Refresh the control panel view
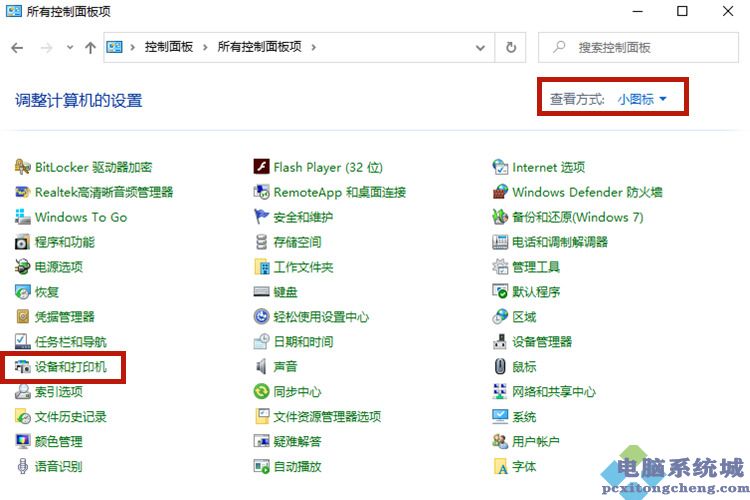The image size is (750, 500). click(511, 47)
